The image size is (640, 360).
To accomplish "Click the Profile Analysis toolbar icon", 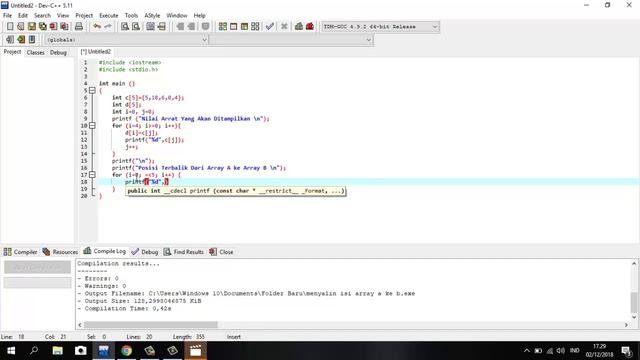I will tap(299, 27).
